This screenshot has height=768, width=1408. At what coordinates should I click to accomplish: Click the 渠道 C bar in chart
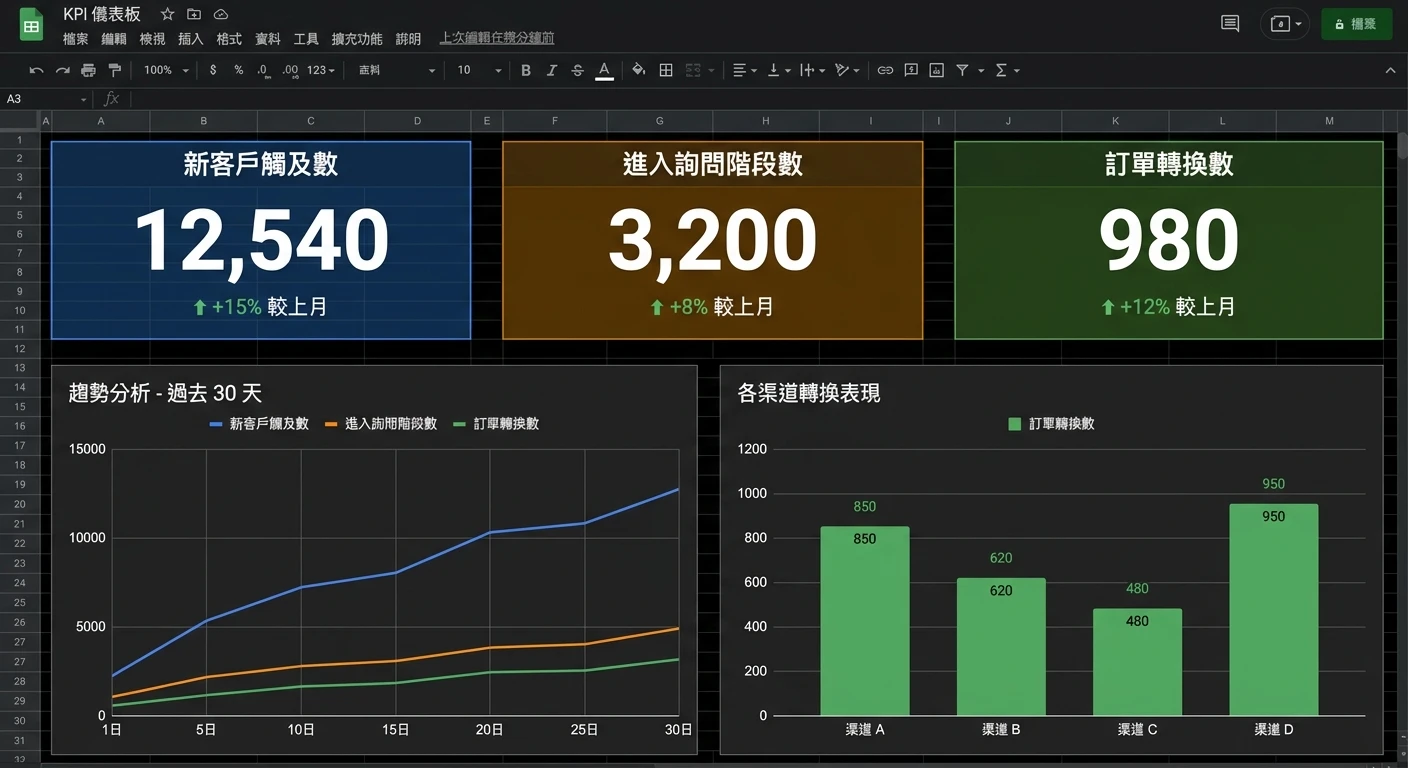pos(1137,662)
